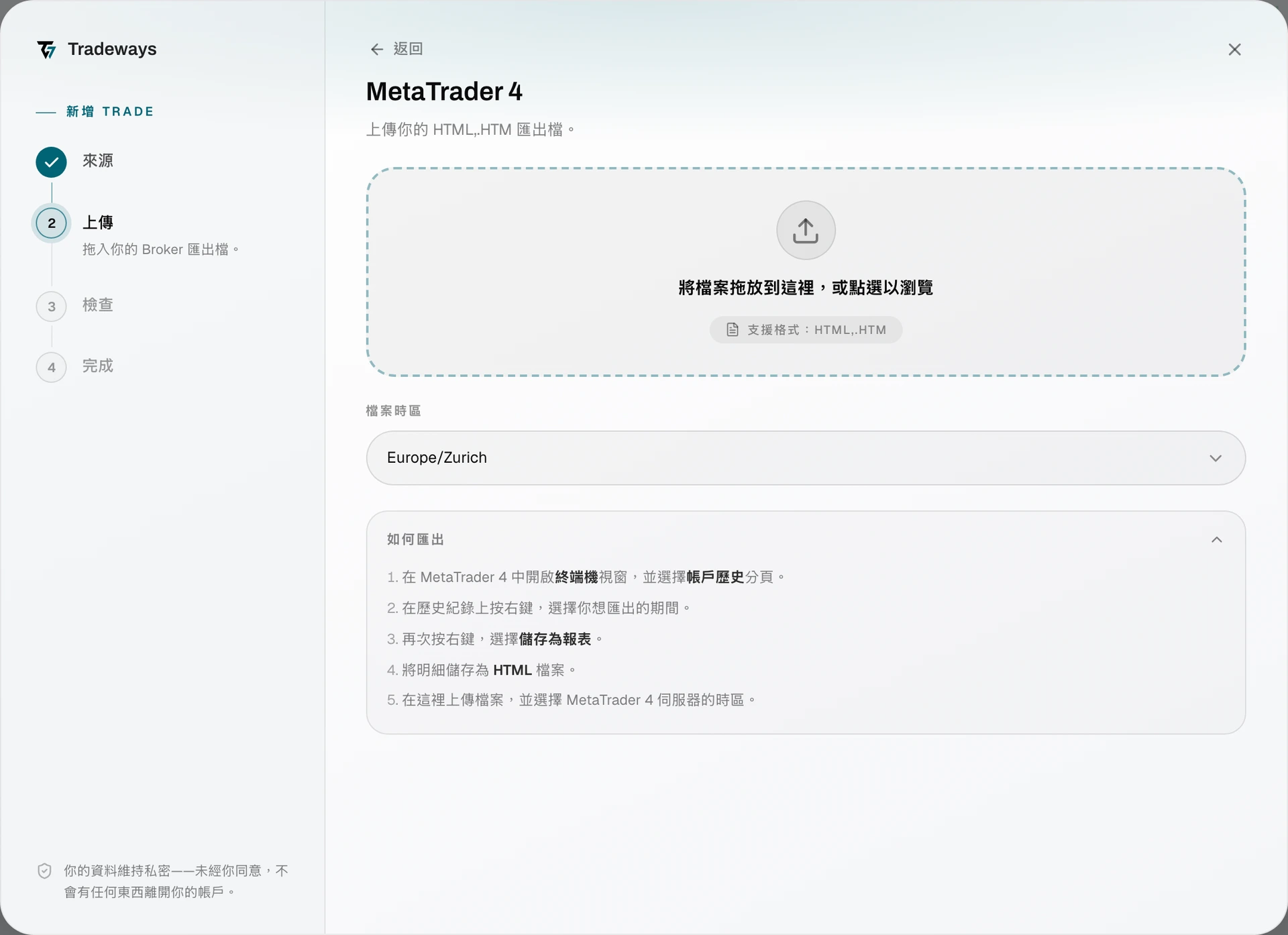
Task: Click the 支援格式：HTML,.HTM badge
Action: tap(806, 329)
